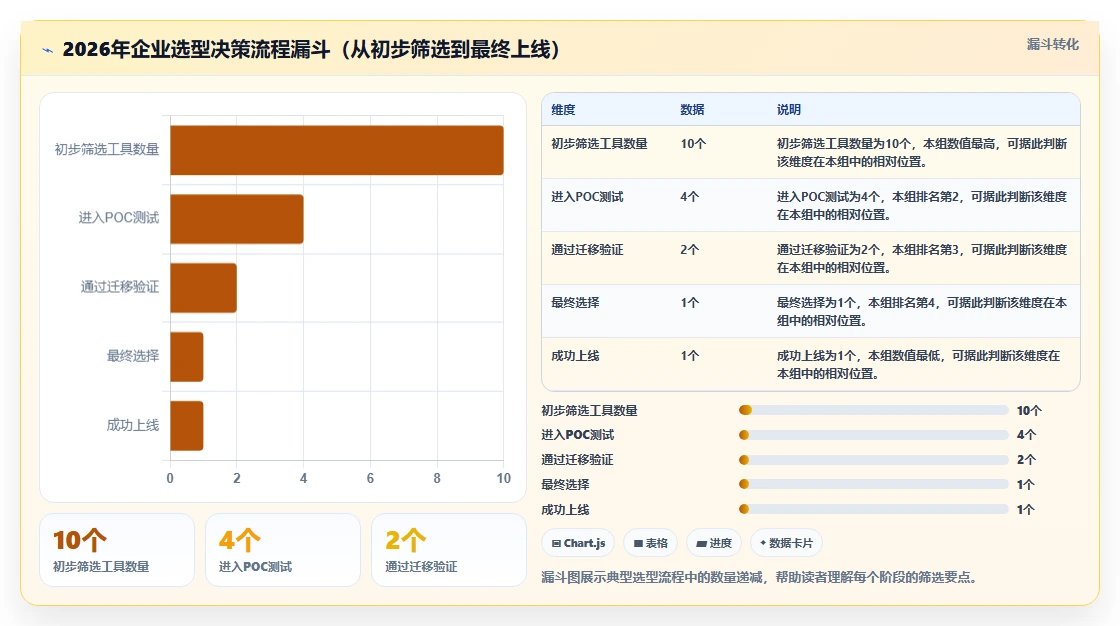Click the 初步筛选工具数量 bar in the chart
The image size is (1120, 626).
click(x=336, y=150)
